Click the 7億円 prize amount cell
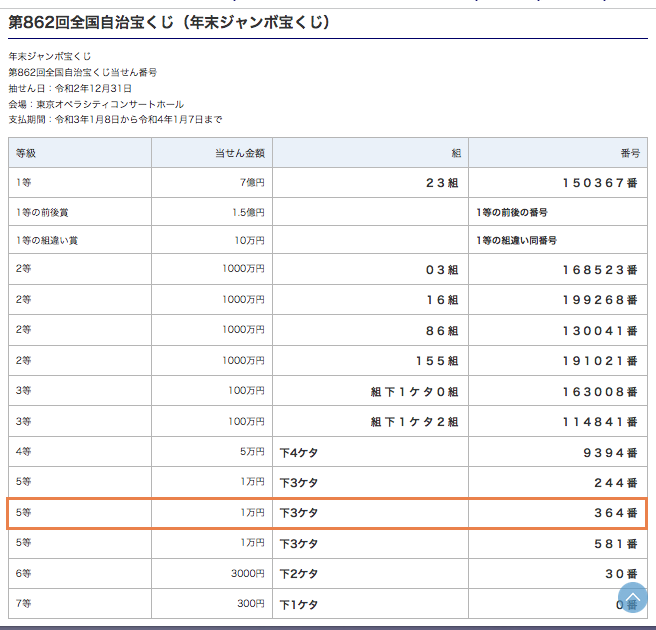The image size is (656, 630). [x=212, y=183]
